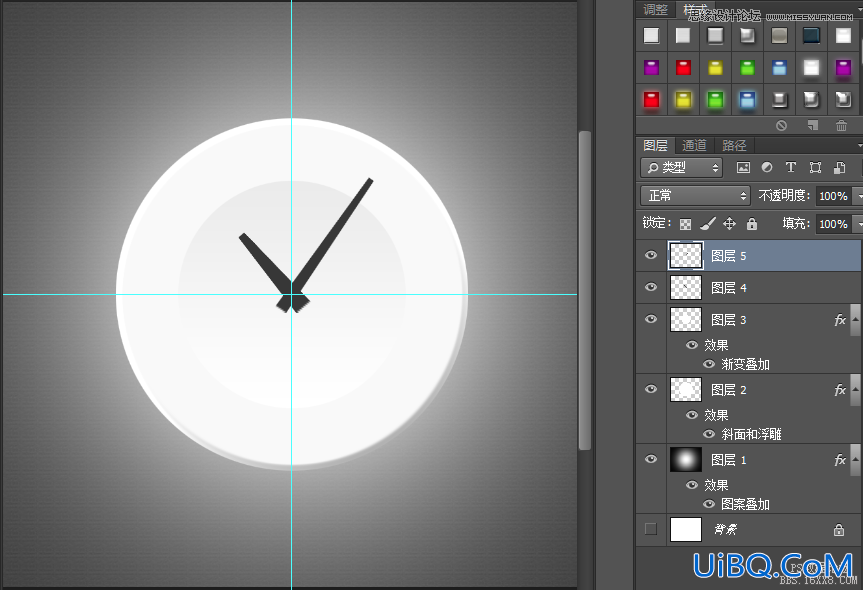Collapse effects list of 图层 3
The width and height of the screenshot is (863, 590).
coord(855,320)
